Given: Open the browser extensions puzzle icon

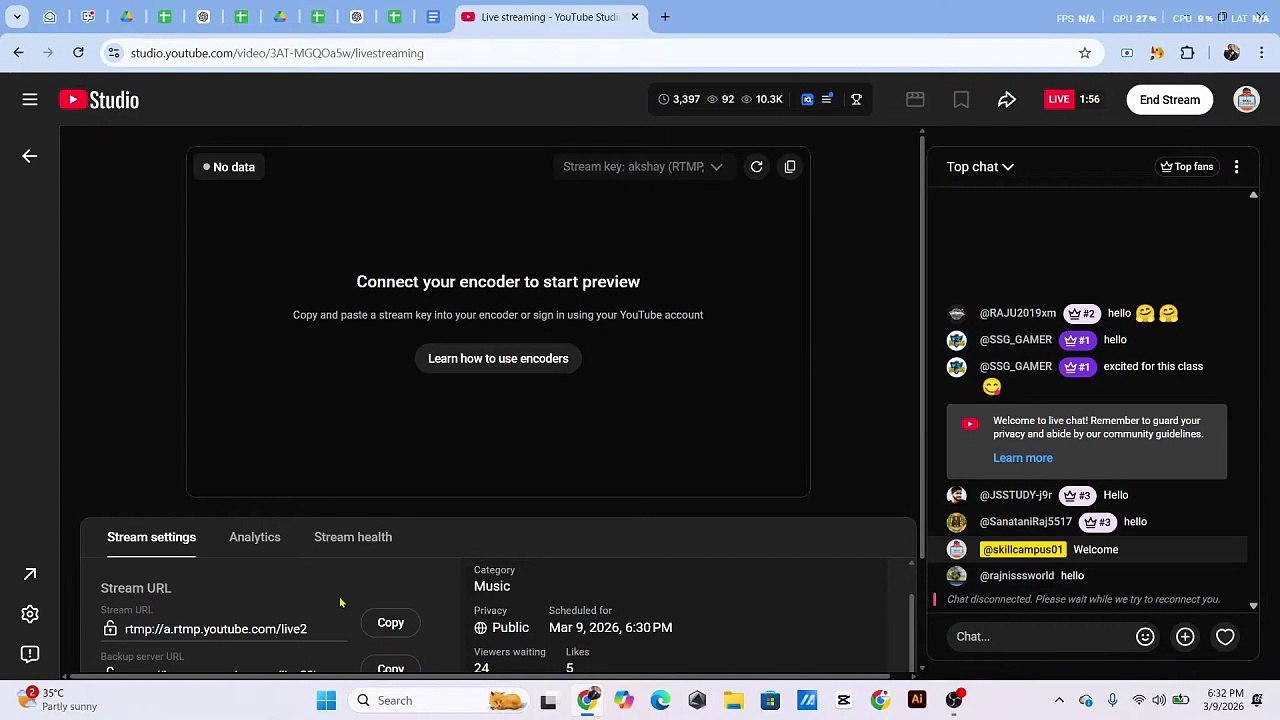Looking at the screenshot, I should [x=1188, y=53].
